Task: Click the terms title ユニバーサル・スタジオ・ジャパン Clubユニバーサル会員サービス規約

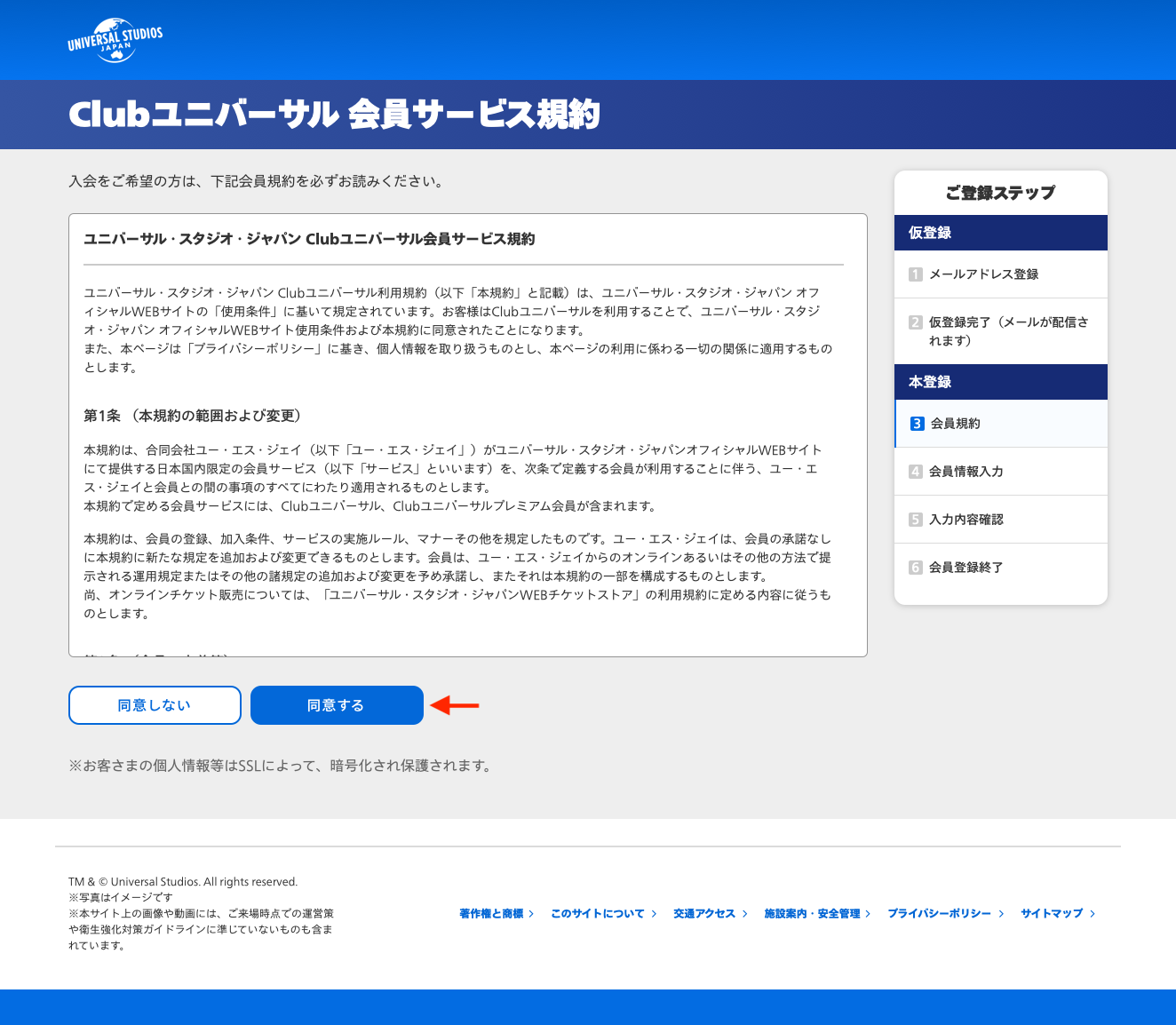Action: [309, 239]
